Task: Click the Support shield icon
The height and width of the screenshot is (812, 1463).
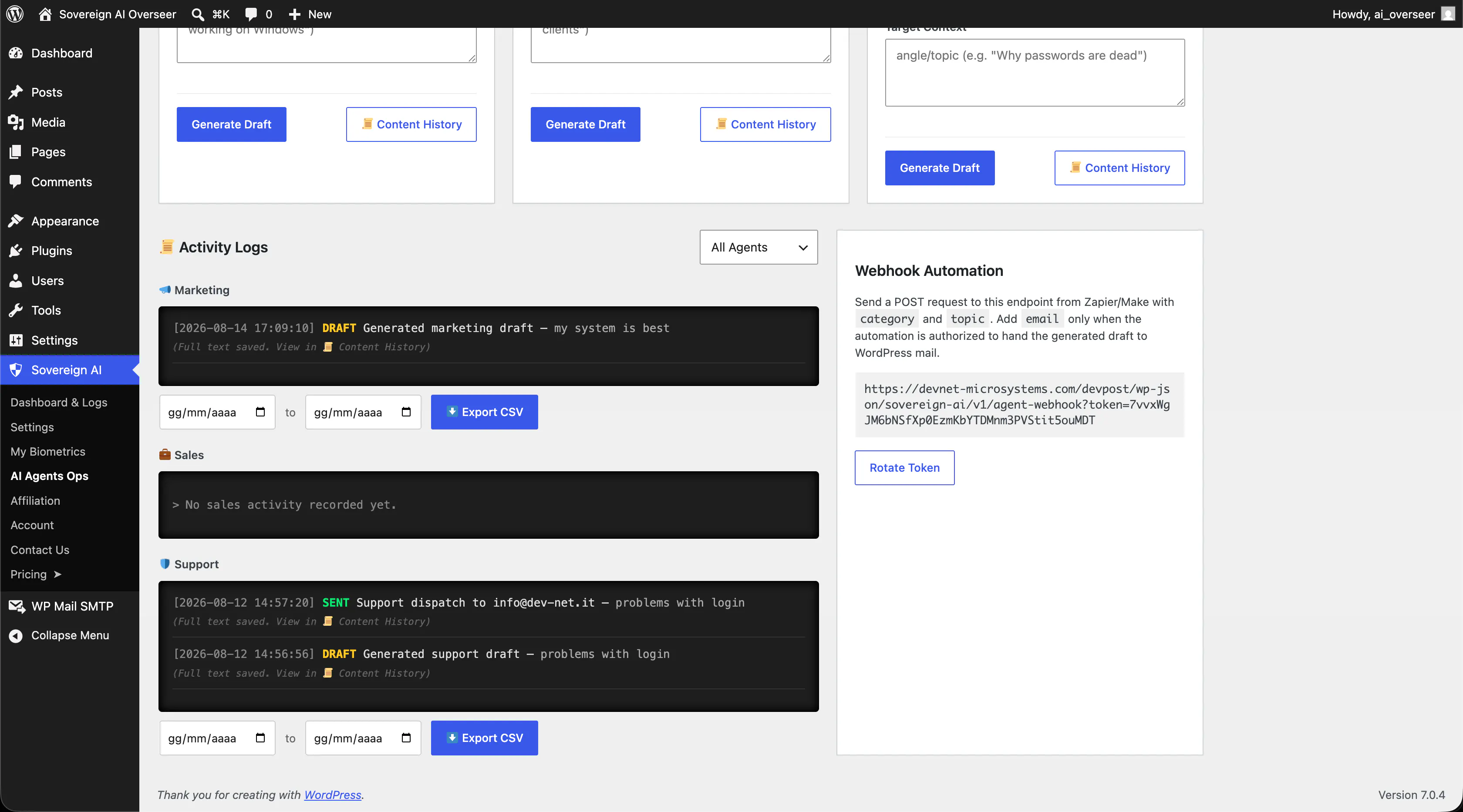Action: click(x=165, y=564)
